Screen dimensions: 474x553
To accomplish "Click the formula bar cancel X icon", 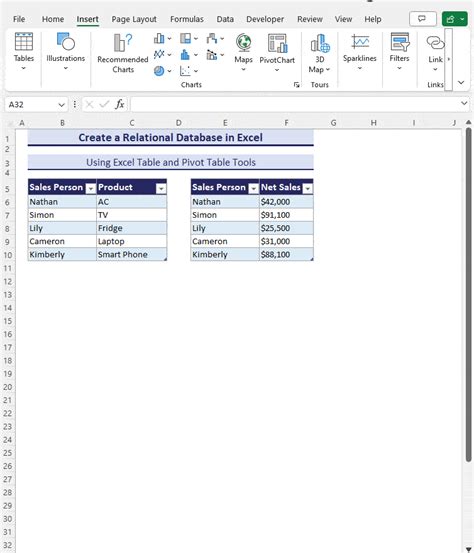I will (89, 104).
